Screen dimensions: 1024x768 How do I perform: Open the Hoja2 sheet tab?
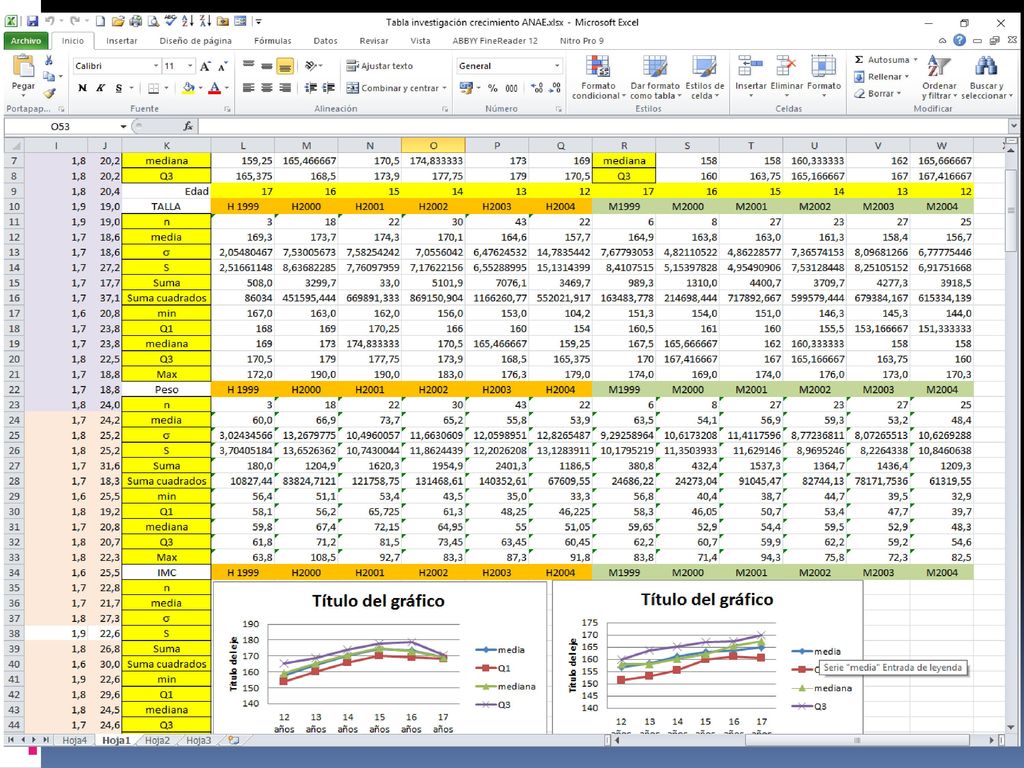pyautogui.click(x=157, y=740)
